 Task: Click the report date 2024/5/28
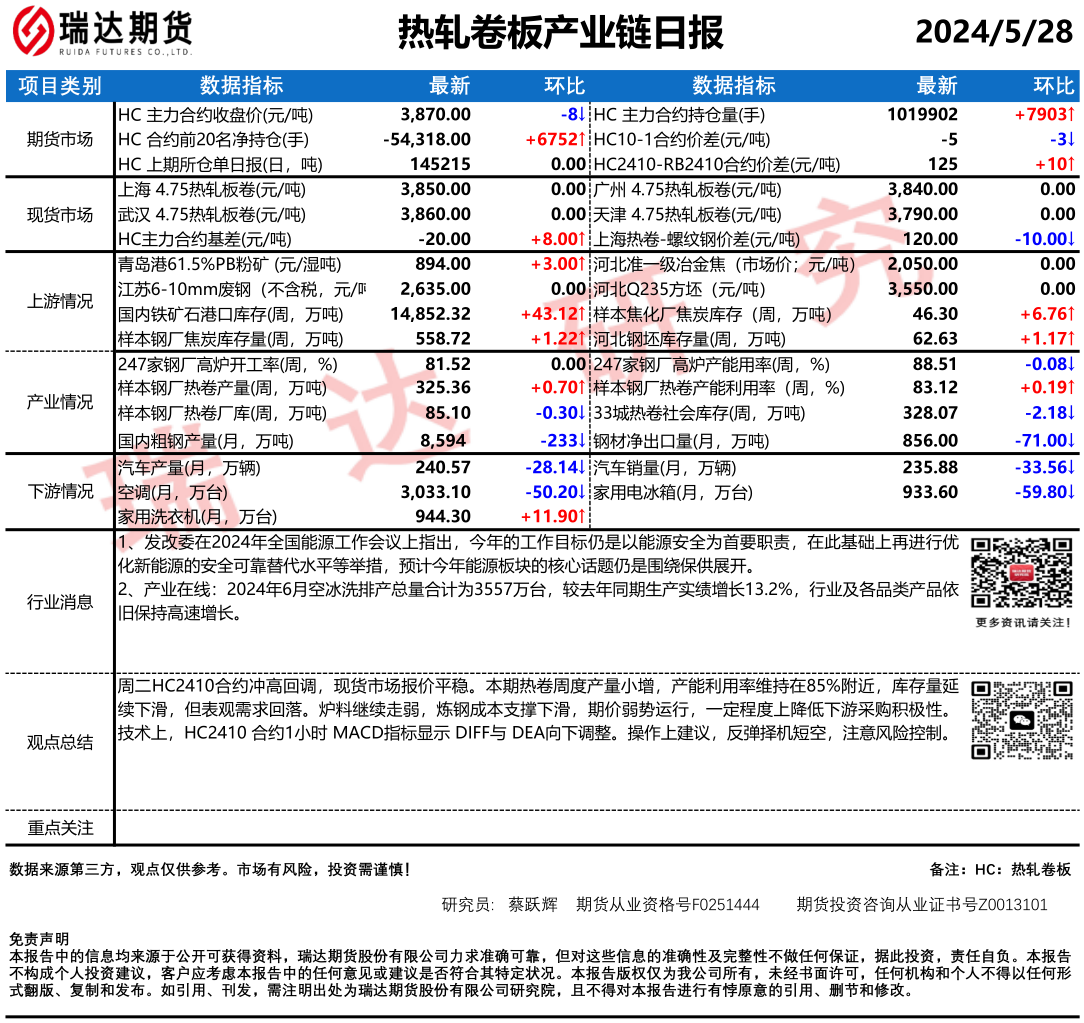coord(993,34)
